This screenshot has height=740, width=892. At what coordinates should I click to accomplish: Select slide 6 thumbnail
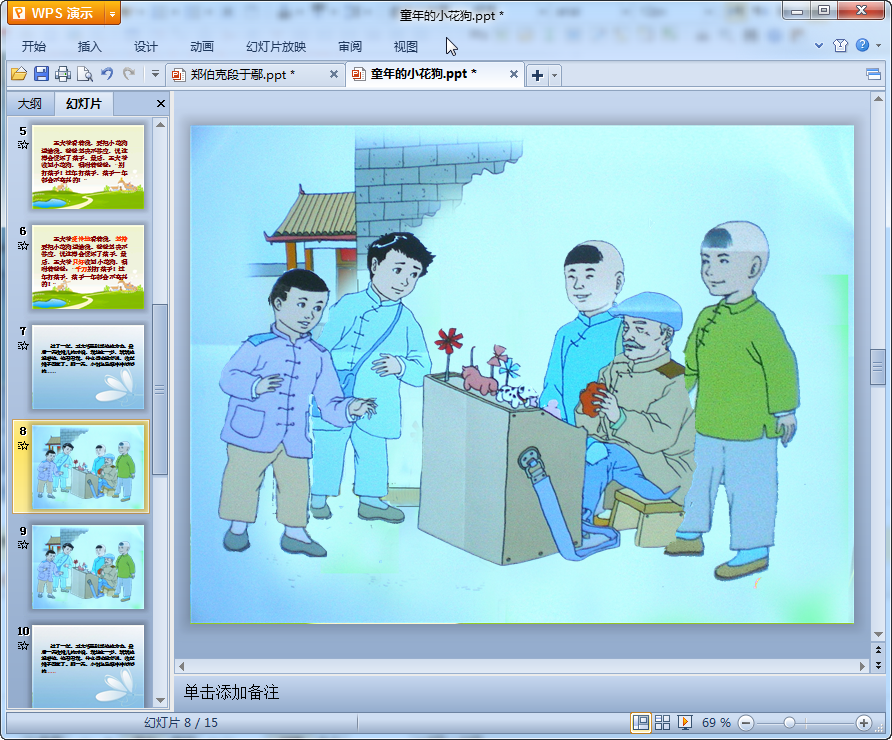[88, 267]
